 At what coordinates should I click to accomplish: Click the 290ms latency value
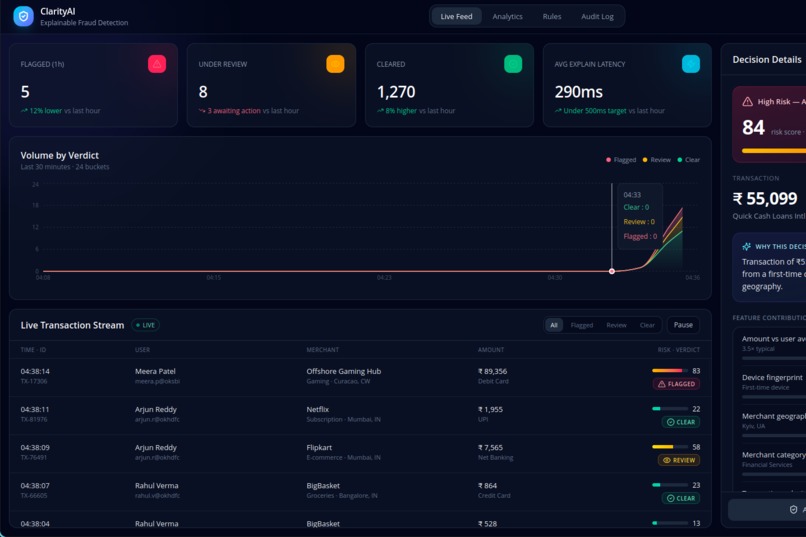tap(578, 91)
